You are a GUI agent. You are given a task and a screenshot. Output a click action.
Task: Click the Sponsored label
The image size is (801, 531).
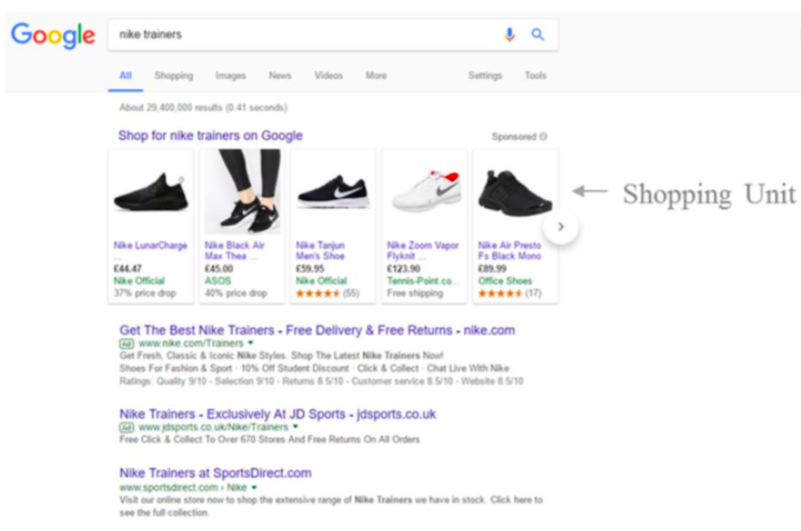[x=514, y=136]
